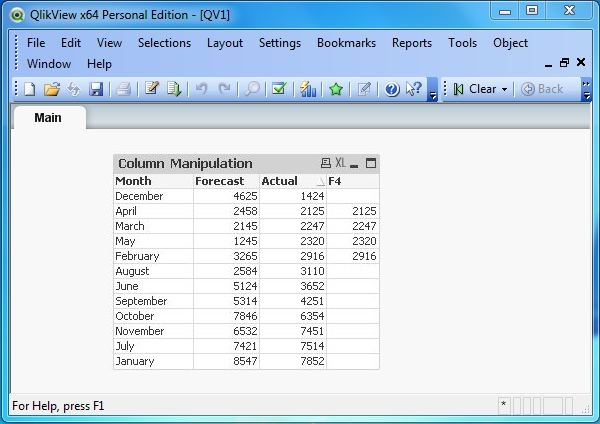The width and height of the screenshot is (600, 424).
Task: Click the Column Manipulation title caption
Action: (185, 164)
